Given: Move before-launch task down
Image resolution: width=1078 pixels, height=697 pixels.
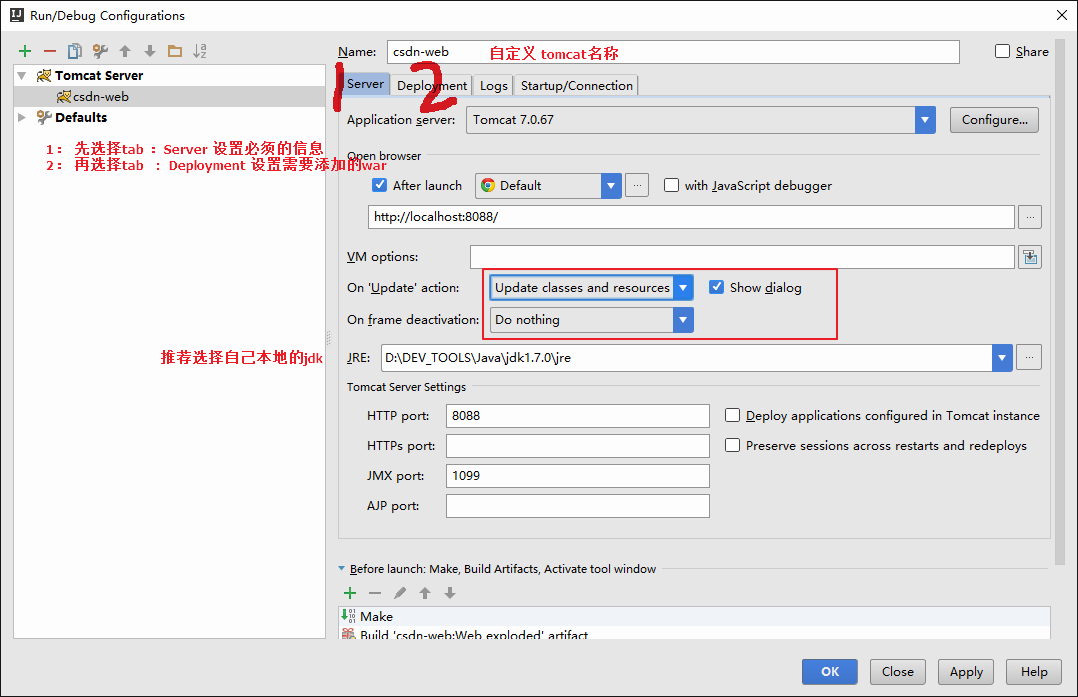Looking at the screenshot, I should pos(450,593).
